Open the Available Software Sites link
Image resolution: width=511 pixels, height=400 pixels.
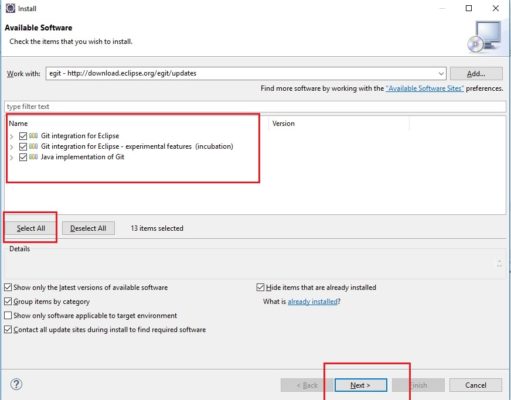[425, 88]
